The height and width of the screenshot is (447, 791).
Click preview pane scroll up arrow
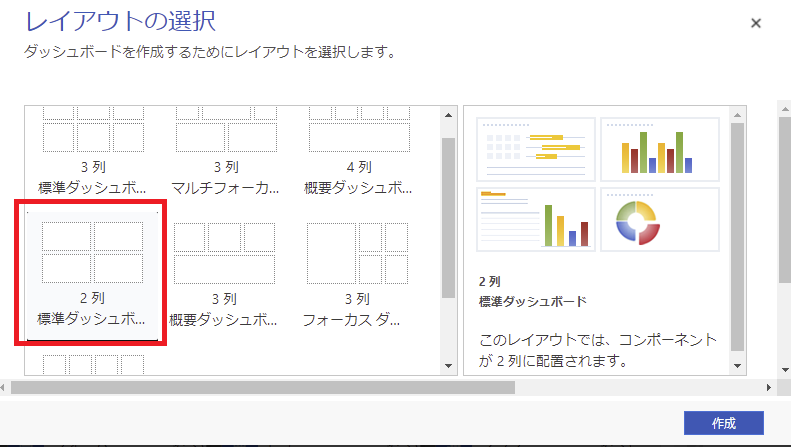click(x=737, y=116)
